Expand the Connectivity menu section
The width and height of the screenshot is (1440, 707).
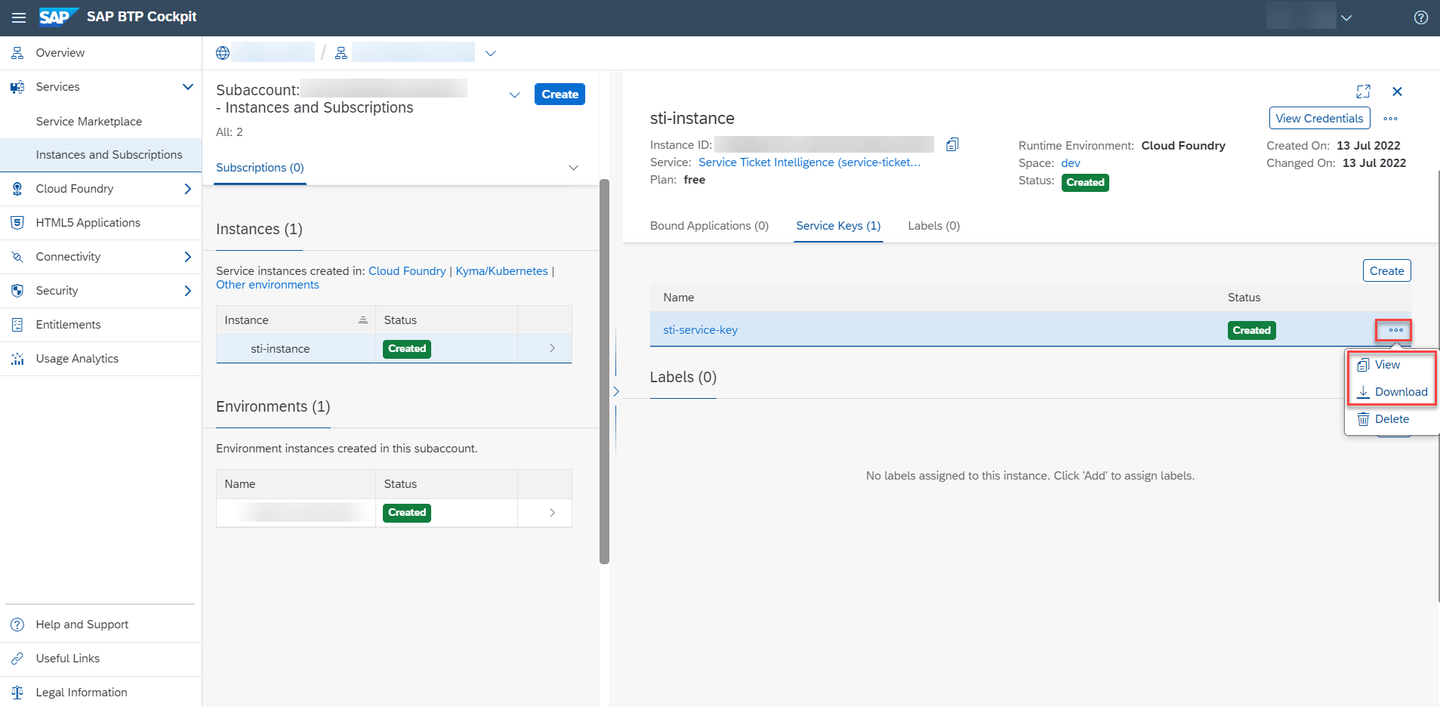pos(188,257)
